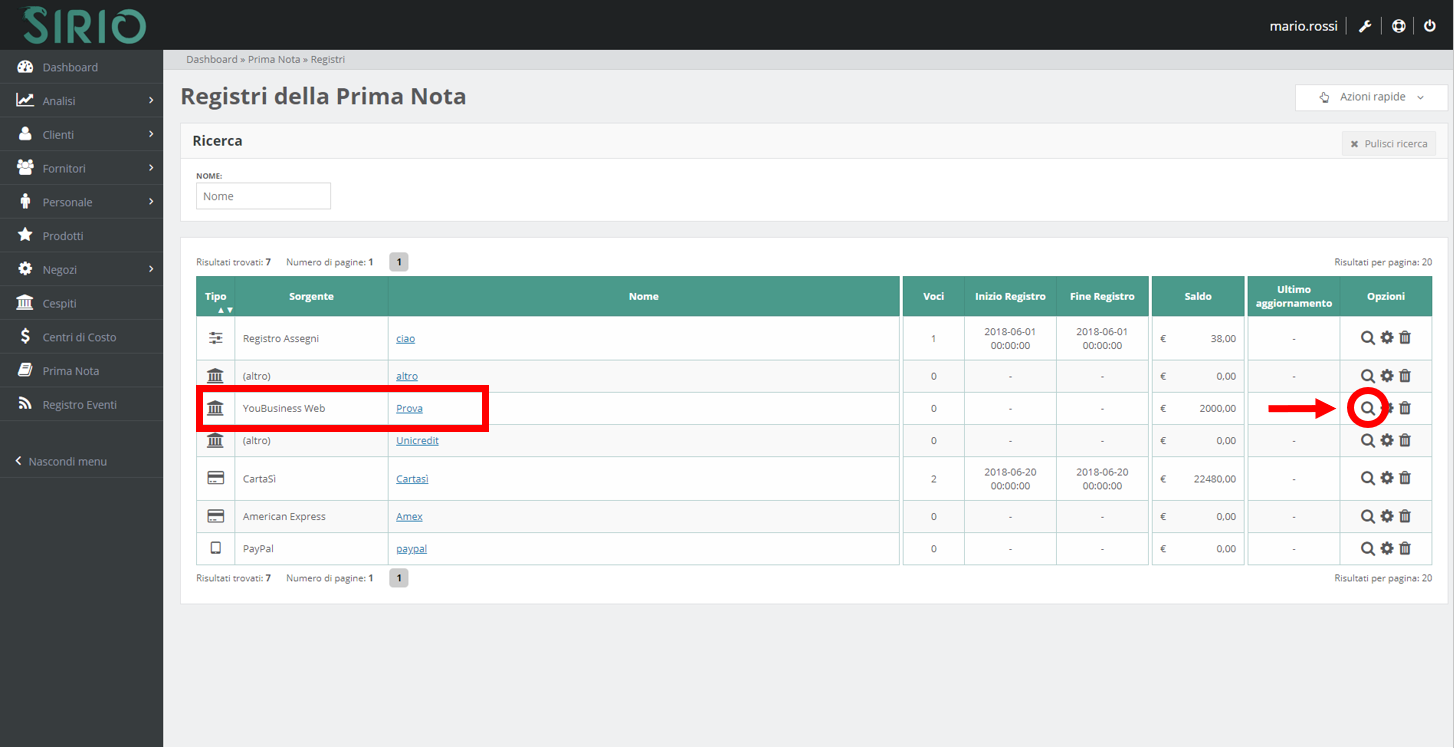This screenshot has width=1454, height=748.
Task: Hide the sidebar with Nascondi menu
Action: 66,462
